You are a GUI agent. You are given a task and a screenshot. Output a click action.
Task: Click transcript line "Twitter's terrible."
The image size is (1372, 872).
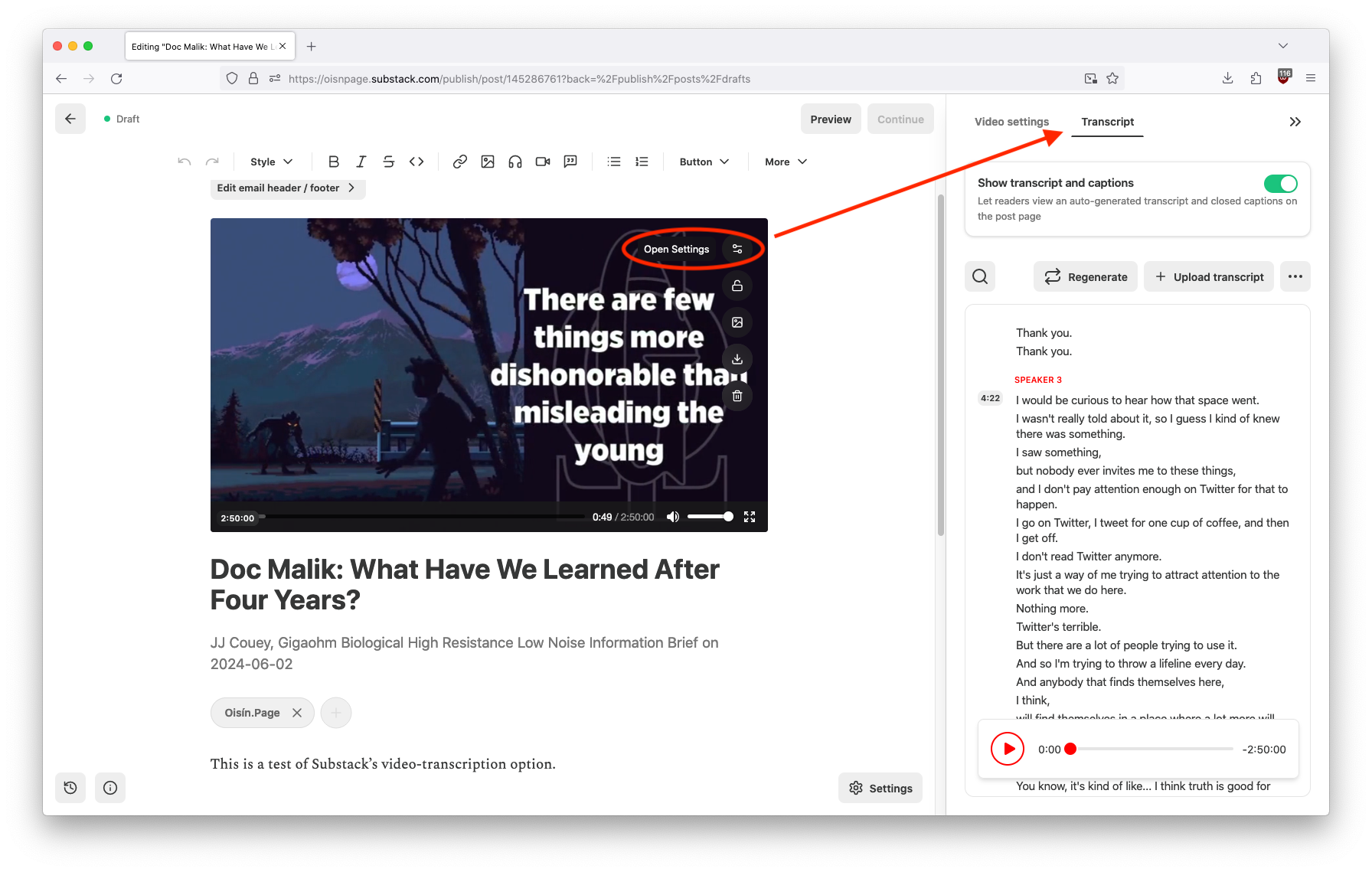[1058, 627]
